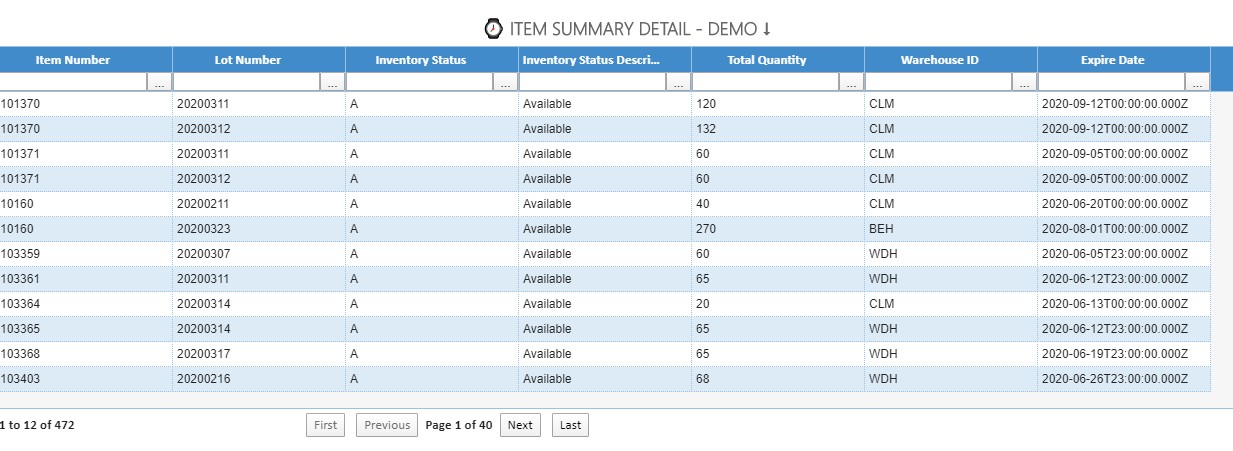Open Warehouse ID filter options button

pos(1025,83)
